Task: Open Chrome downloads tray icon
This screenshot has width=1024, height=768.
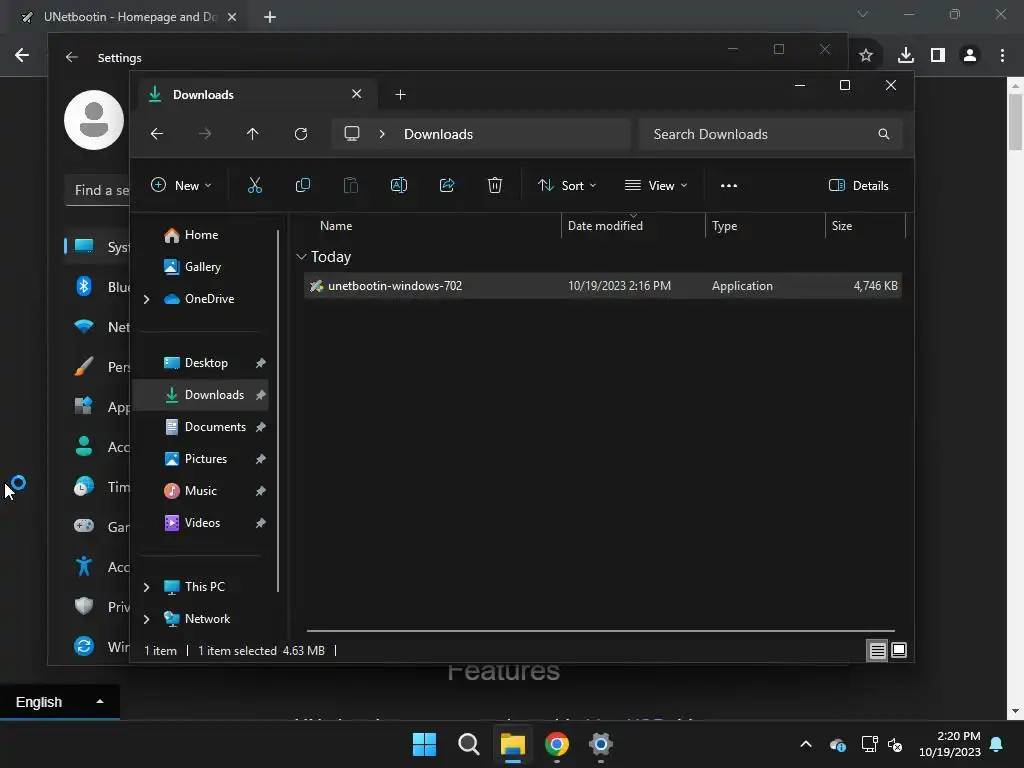Action: tap(906, 56)
